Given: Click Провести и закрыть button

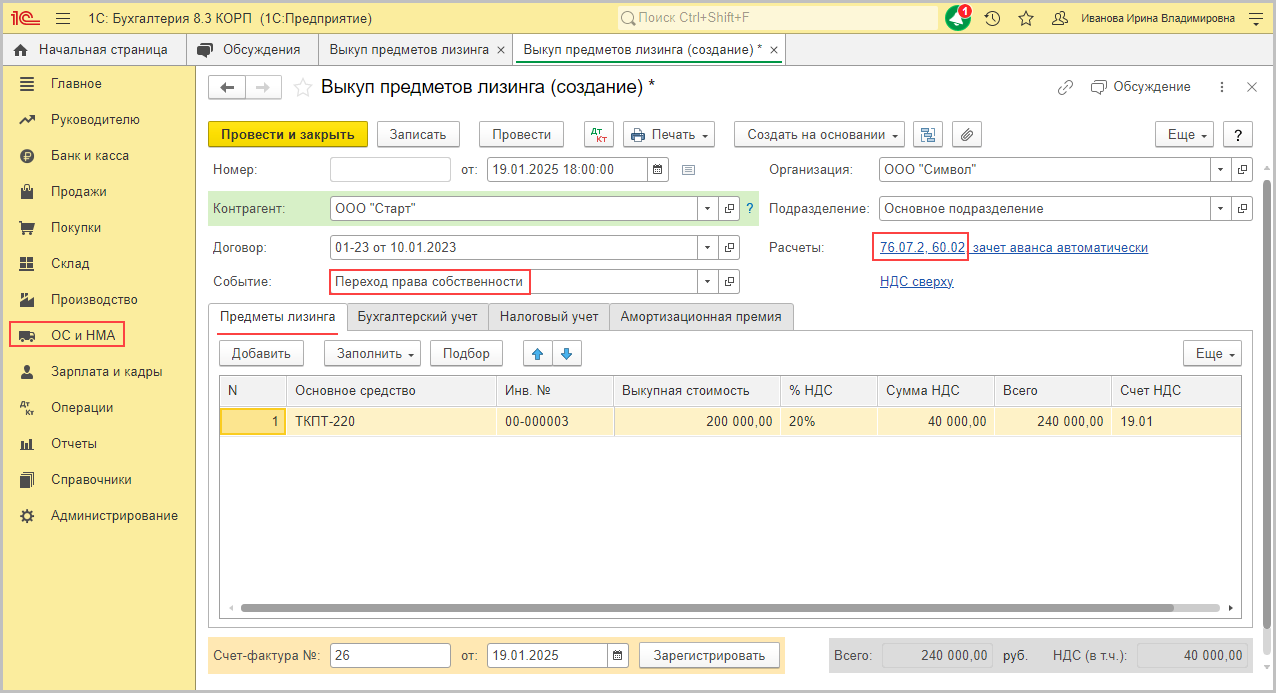Looking at the screenshot, I should (288, 134).
